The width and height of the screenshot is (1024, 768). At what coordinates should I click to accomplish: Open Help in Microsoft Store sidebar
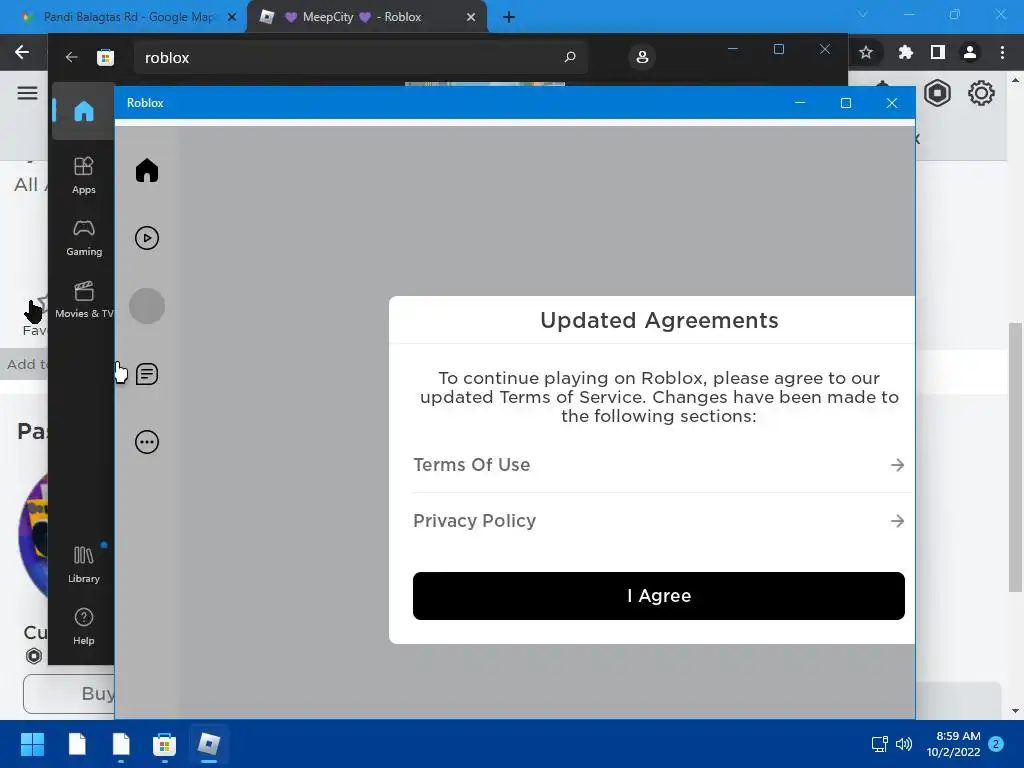tap(84, 627)
